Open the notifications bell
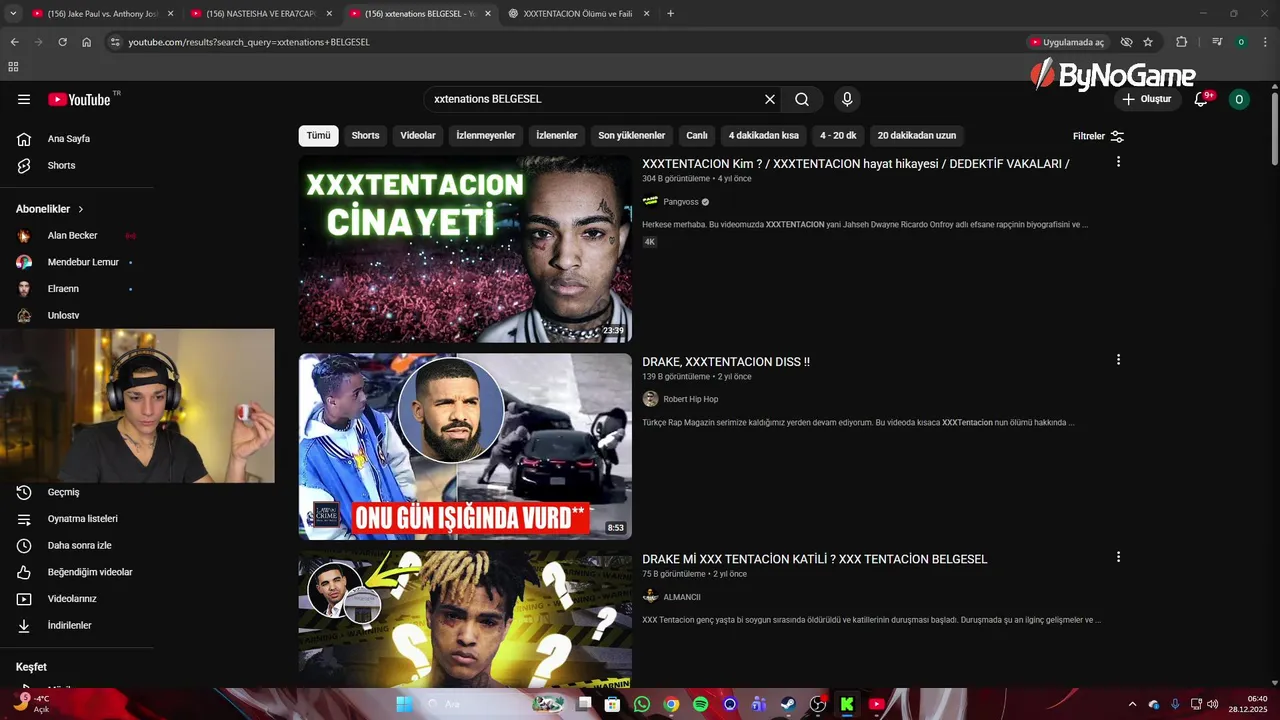This screenshot has height=720, width=1280. (x=1202, y=99)
